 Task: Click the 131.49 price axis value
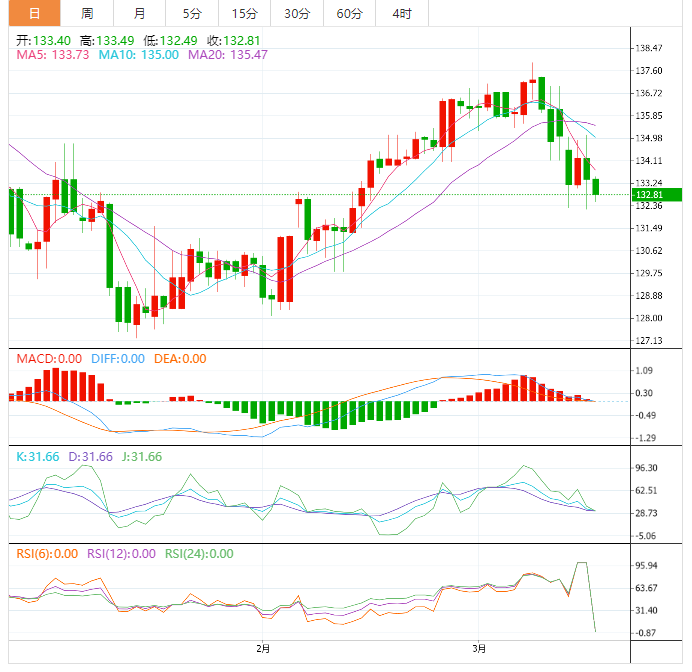tap(649, 228)
